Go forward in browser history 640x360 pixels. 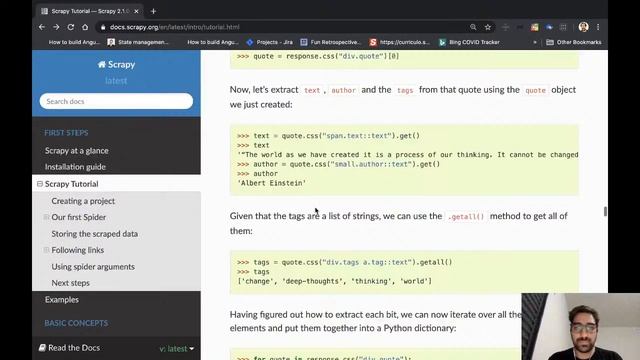56,27
